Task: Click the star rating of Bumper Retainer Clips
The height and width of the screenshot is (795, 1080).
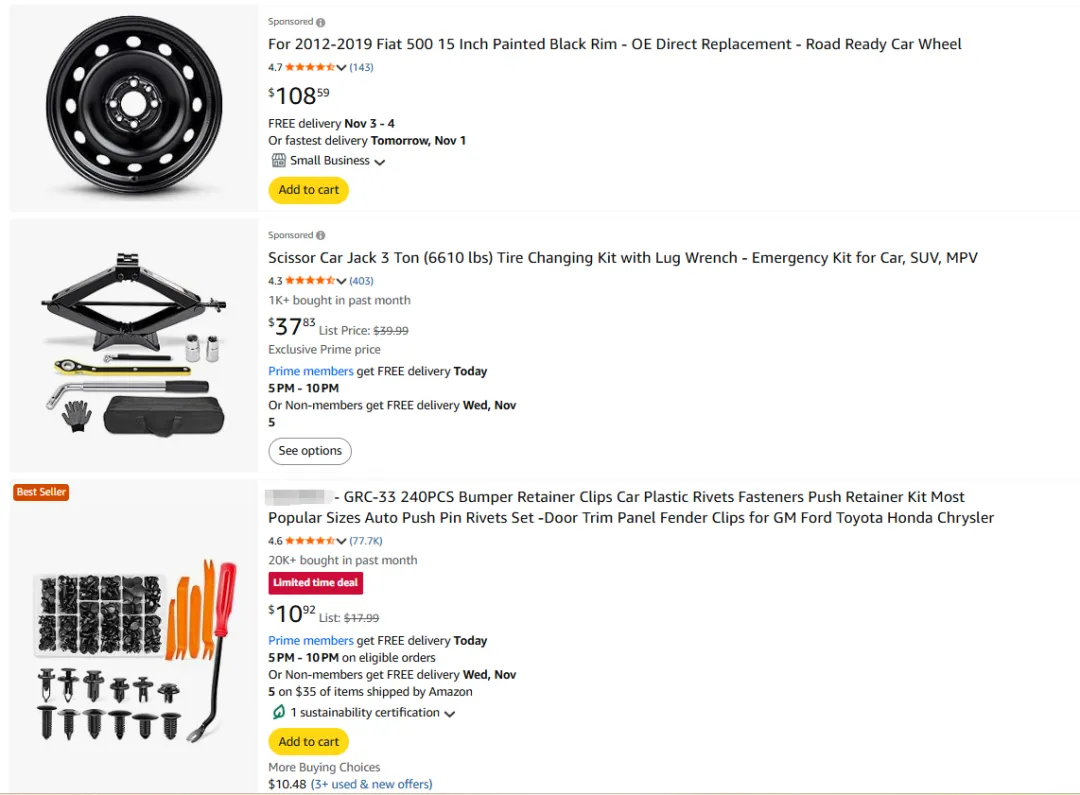Action: coord(310,542)
